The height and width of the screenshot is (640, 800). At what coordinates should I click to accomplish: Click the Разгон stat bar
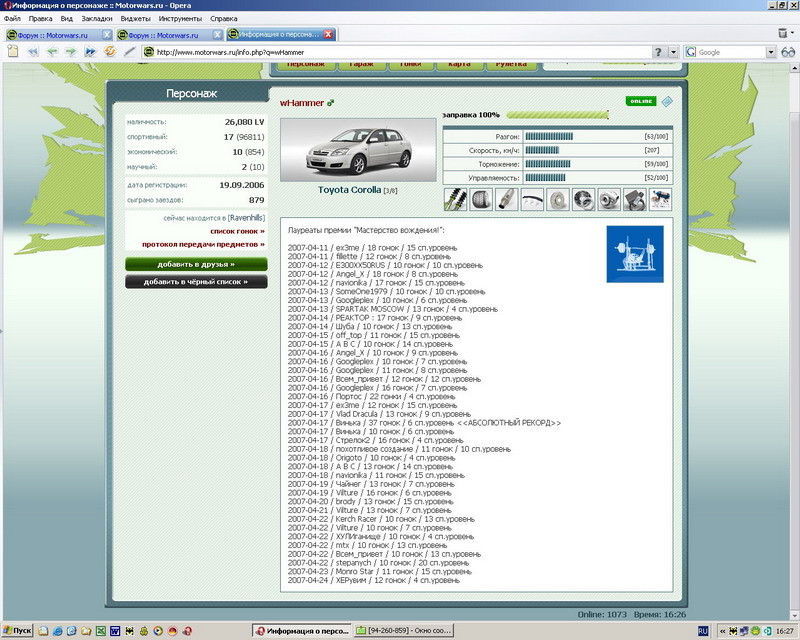click(549, 136)
